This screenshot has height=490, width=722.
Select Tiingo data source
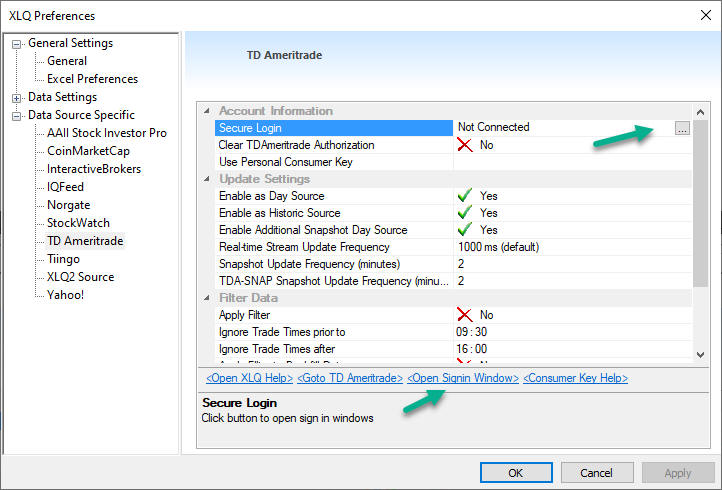click(63, 258)
